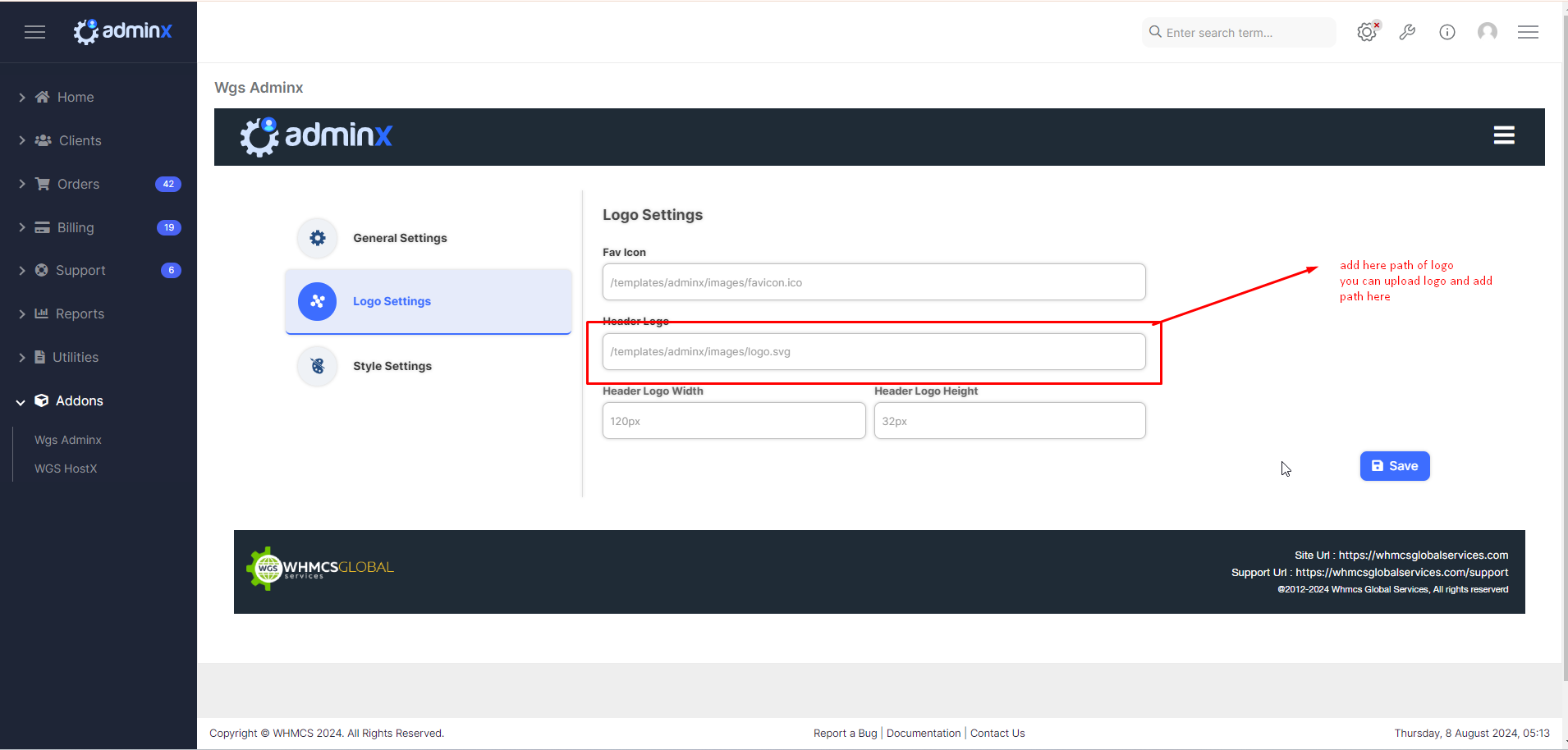The image size is (1568, 750).
Task: Click hamburger icon in the adminx banner
Action: (1503, 135)
